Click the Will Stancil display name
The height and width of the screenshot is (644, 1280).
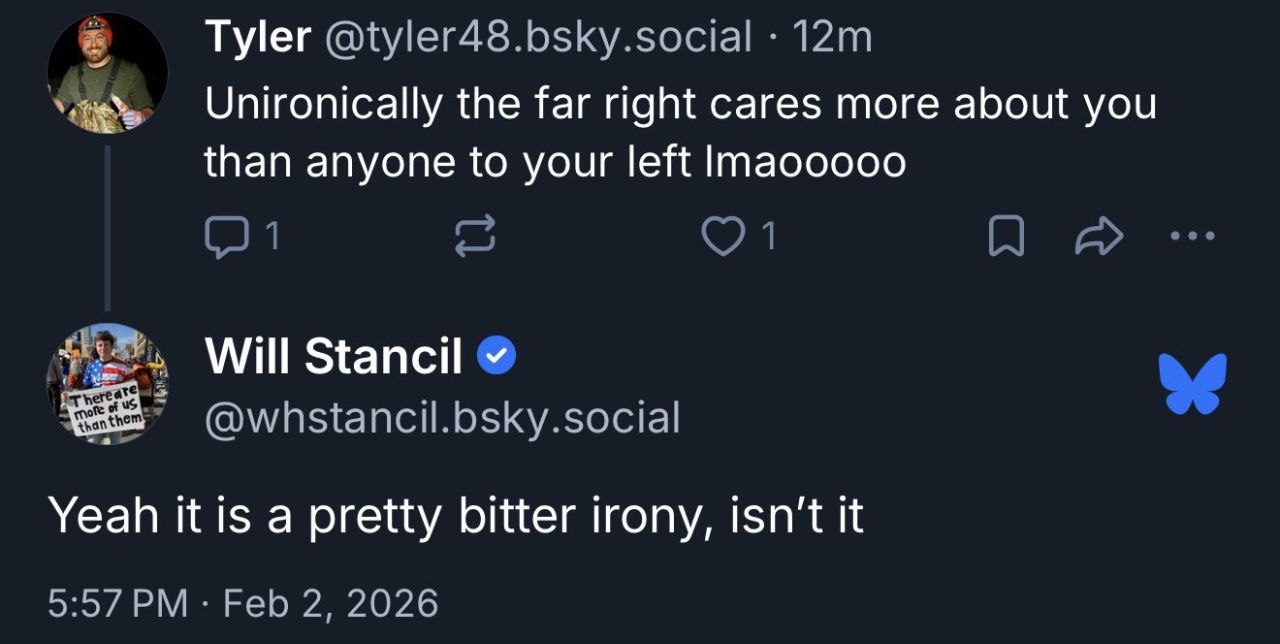pos(333,356)
